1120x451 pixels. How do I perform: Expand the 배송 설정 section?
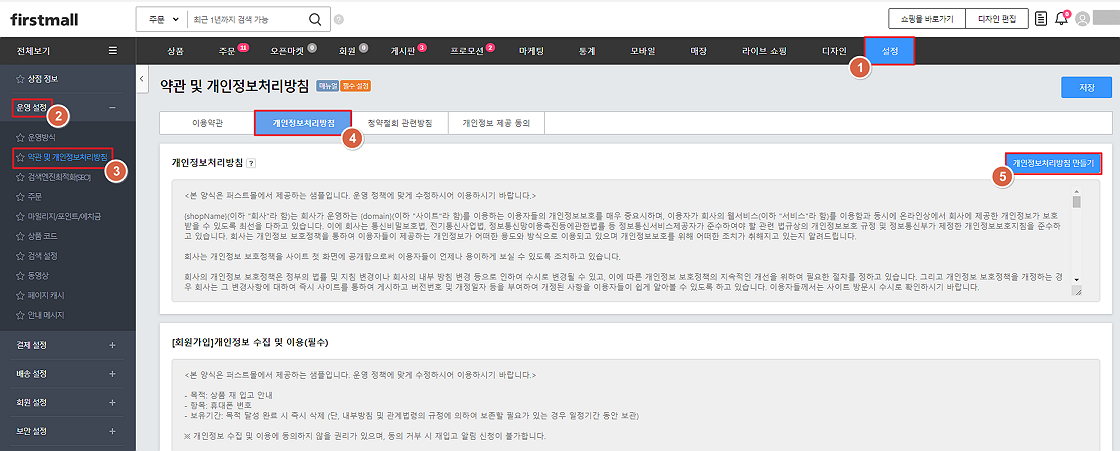[112, 374]
